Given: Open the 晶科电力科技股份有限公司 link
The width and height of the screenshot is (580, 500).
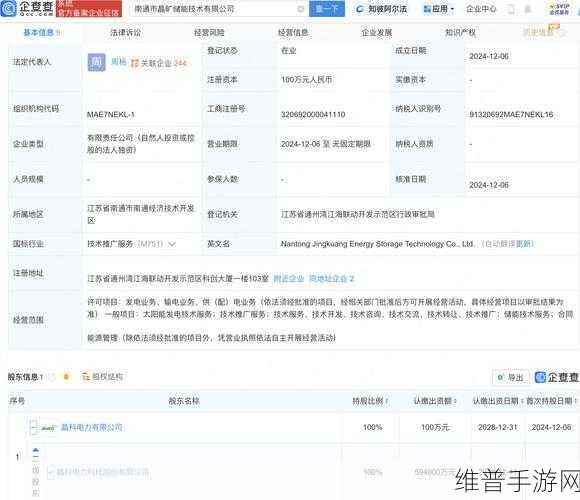Looking at the screenshot, I should [x=102, y=472].
